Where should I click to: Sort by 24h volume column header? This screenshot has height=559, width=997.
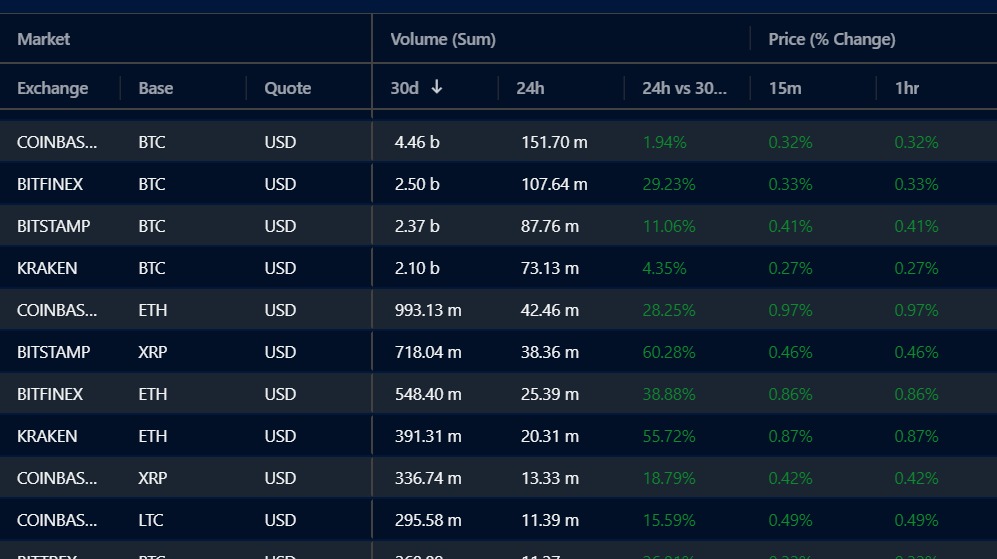click(530, 88)
